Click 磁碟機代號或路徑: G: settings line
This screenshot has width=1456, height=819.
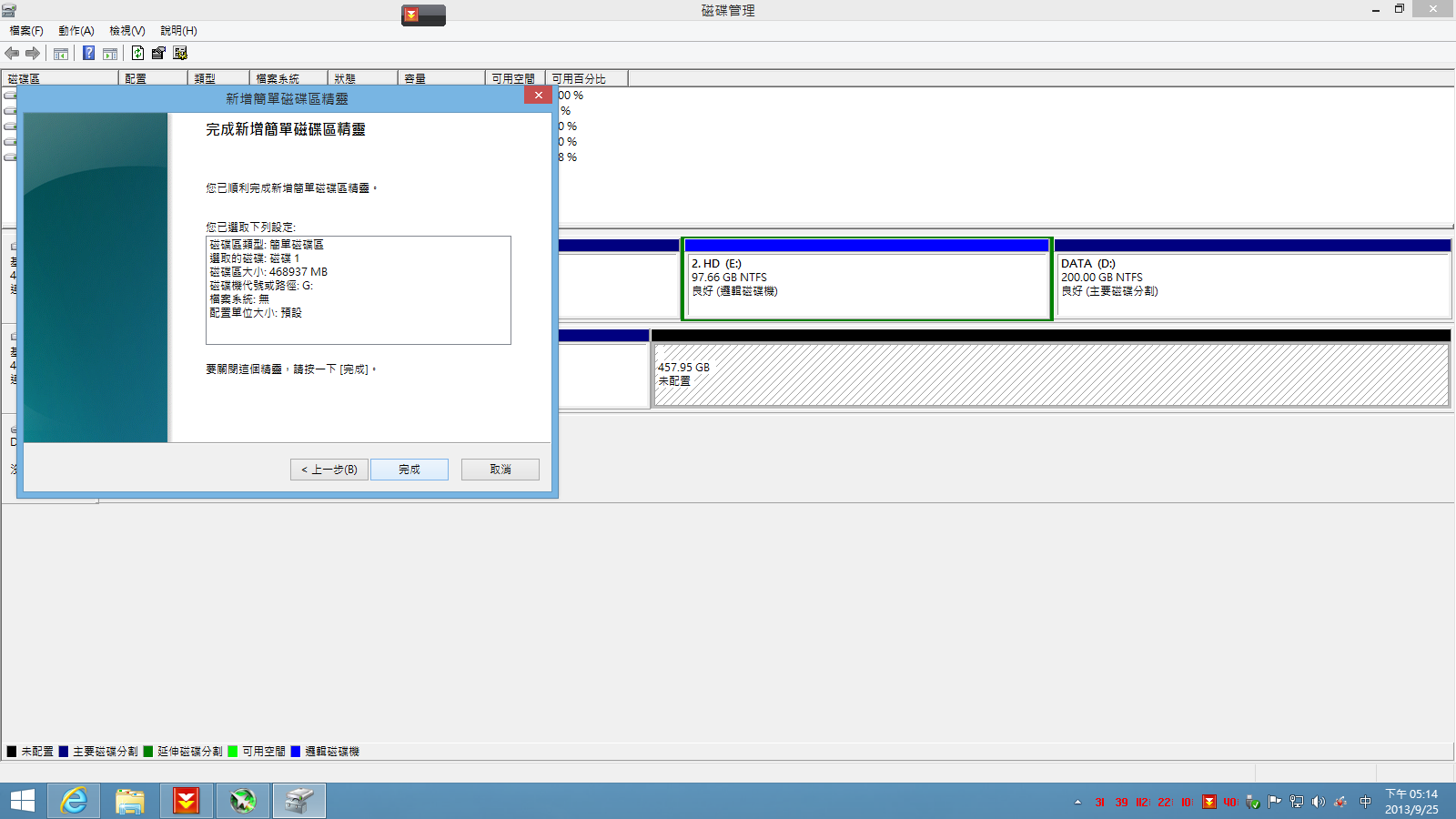point(261,286)
